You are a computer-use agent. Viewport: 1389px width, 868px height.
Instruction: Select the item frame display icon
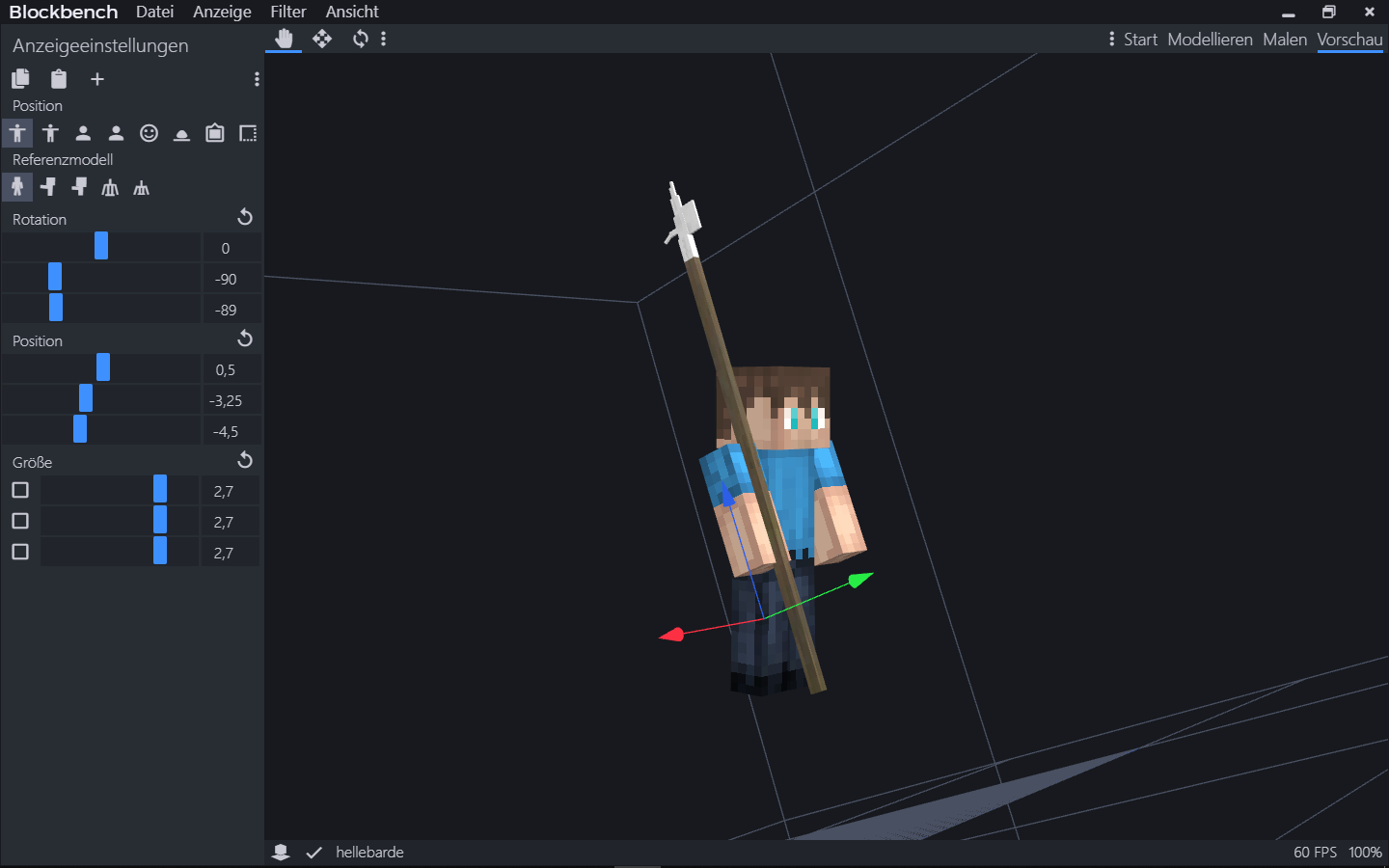pyautogui.click(x=215, y=133)
